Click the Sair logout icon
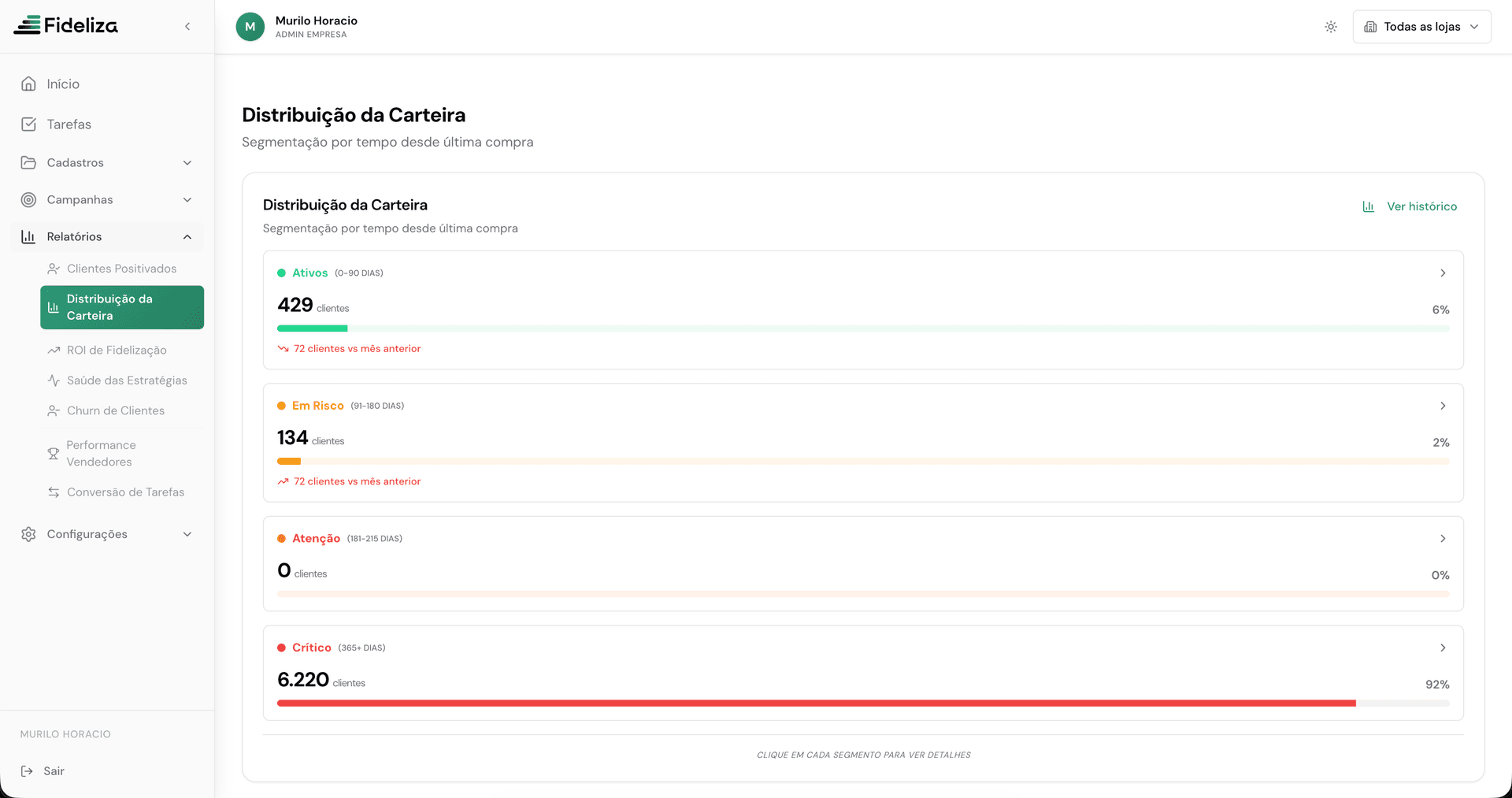Screen dimensions: 1512x798 pyautogui.click(x=27, y=771)
